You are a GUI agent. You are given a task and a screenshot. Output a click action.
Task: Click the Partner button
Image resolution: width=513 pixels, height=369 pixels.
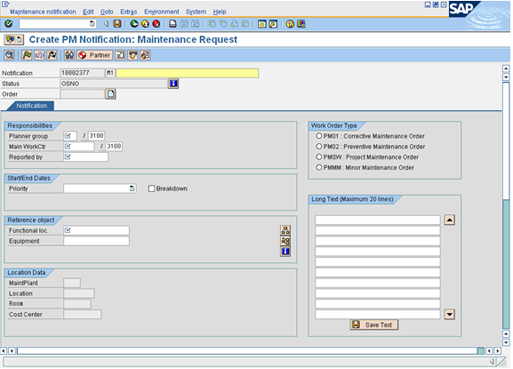coord(95,55)
